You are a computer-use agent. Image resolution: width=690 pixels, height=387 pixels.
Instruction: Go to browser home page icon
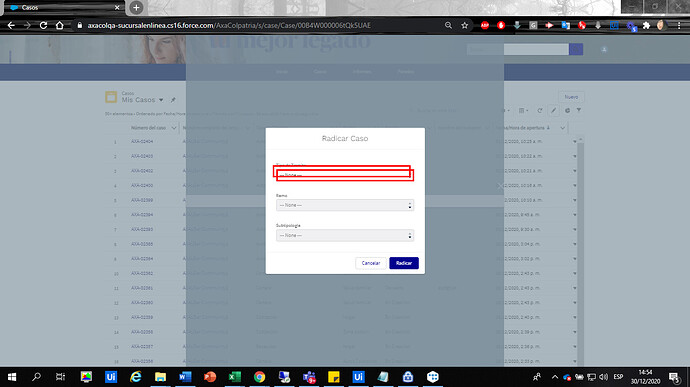[x=59, y=26]
